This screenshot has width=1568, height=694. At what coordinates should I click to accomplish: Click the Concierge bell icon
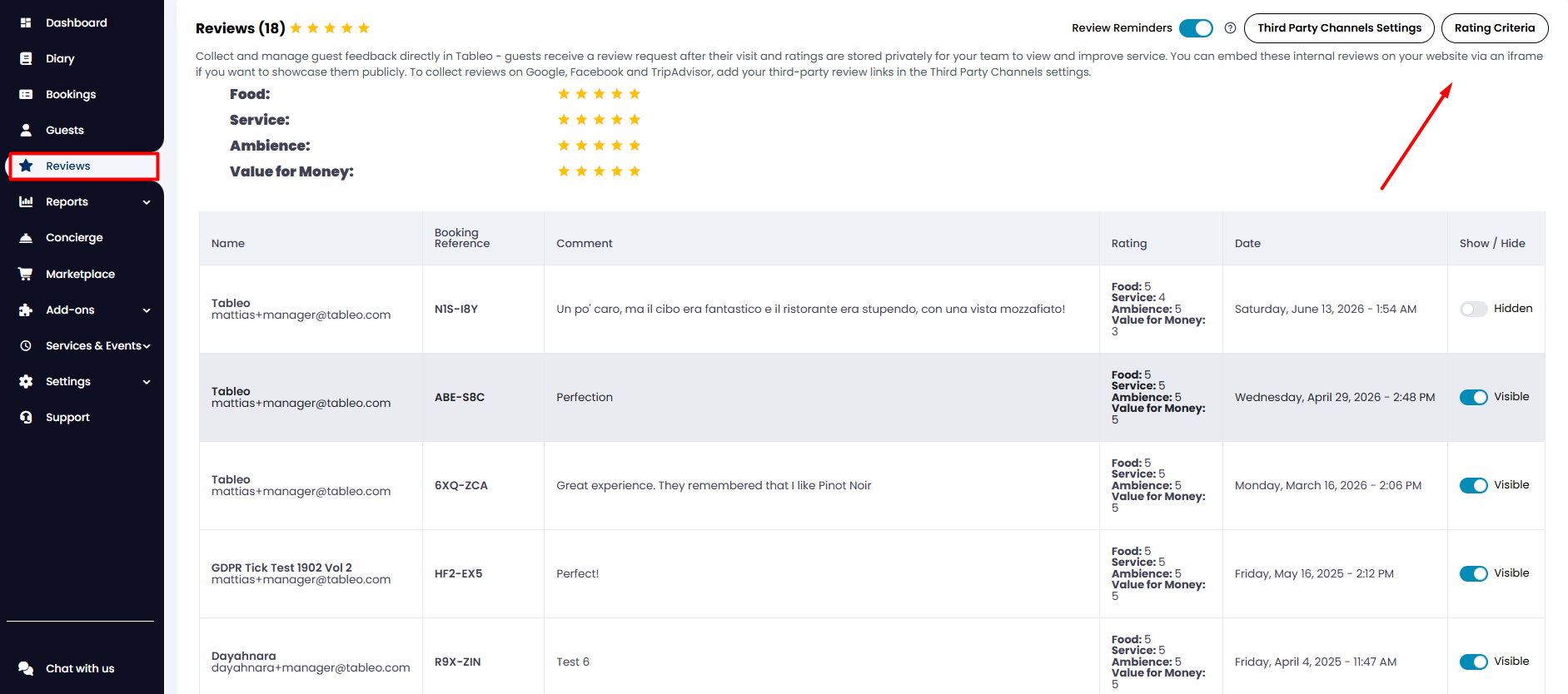[26, 237]
